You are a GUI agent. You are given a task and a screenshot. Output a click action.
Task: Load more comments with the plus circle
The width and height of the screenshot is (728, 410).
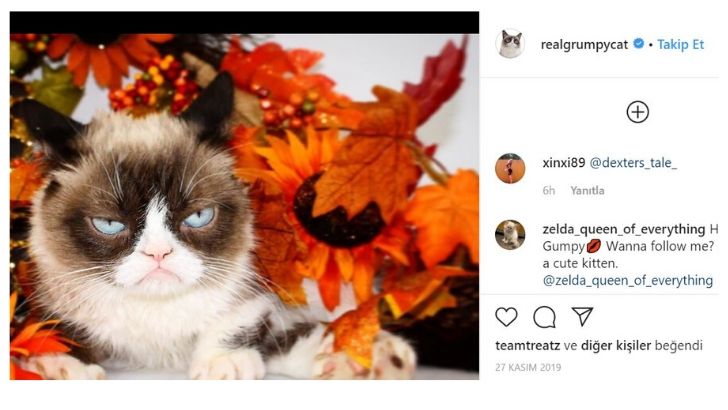pos(637,112)
